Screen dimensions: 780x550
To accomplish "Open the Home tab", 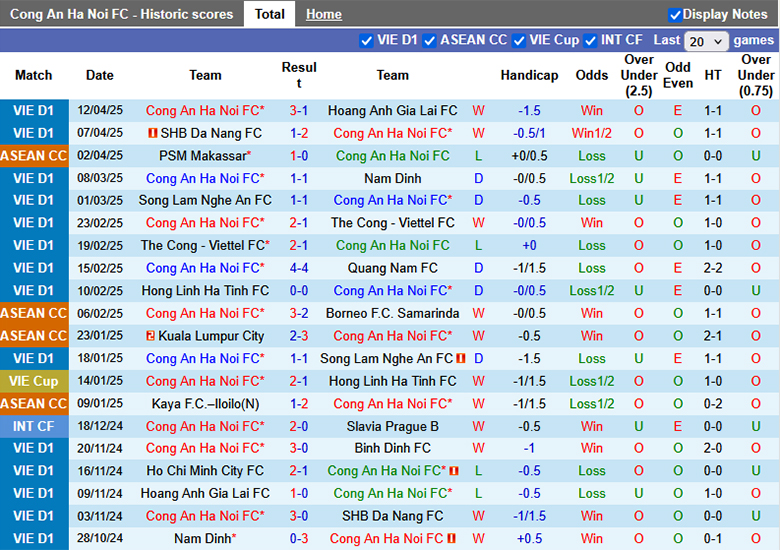I will (324, 14).
